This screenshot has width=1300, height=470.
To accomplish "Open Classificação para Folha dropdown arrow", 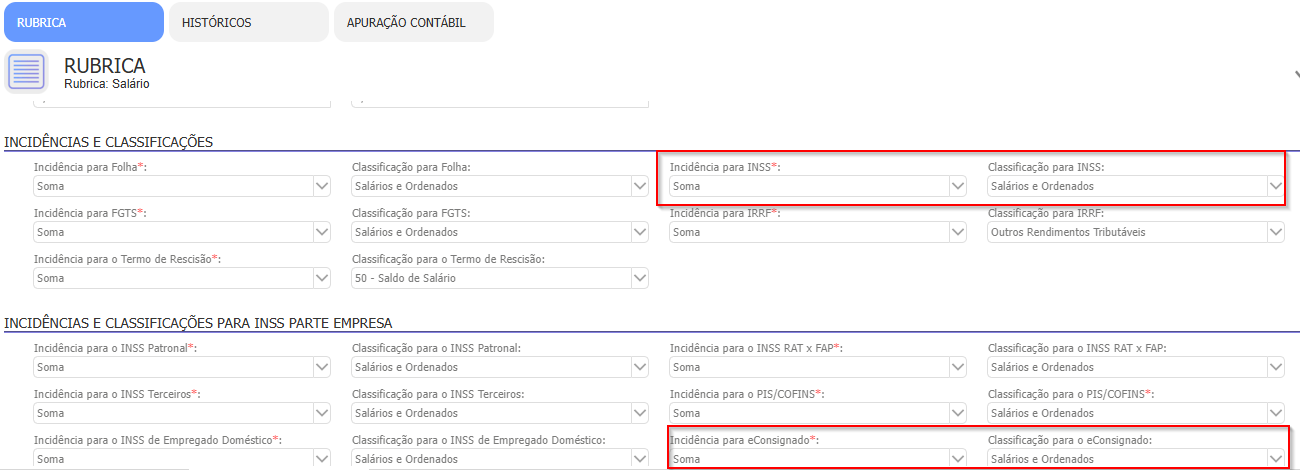I will 639,186.
